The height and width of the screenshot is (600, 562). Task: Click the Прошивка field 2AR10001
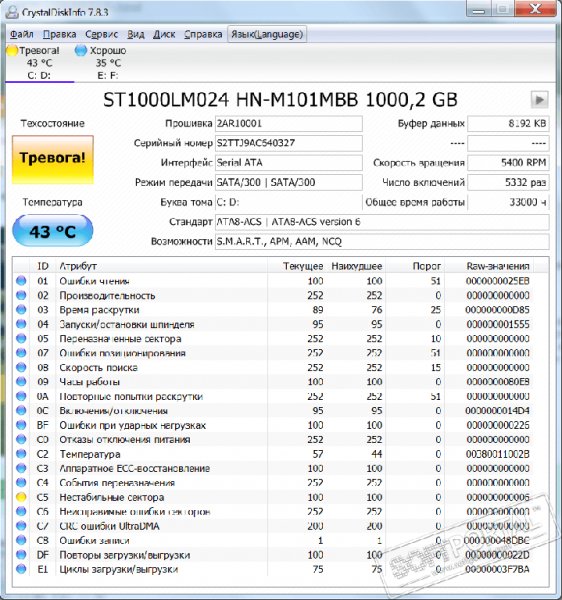288,124
